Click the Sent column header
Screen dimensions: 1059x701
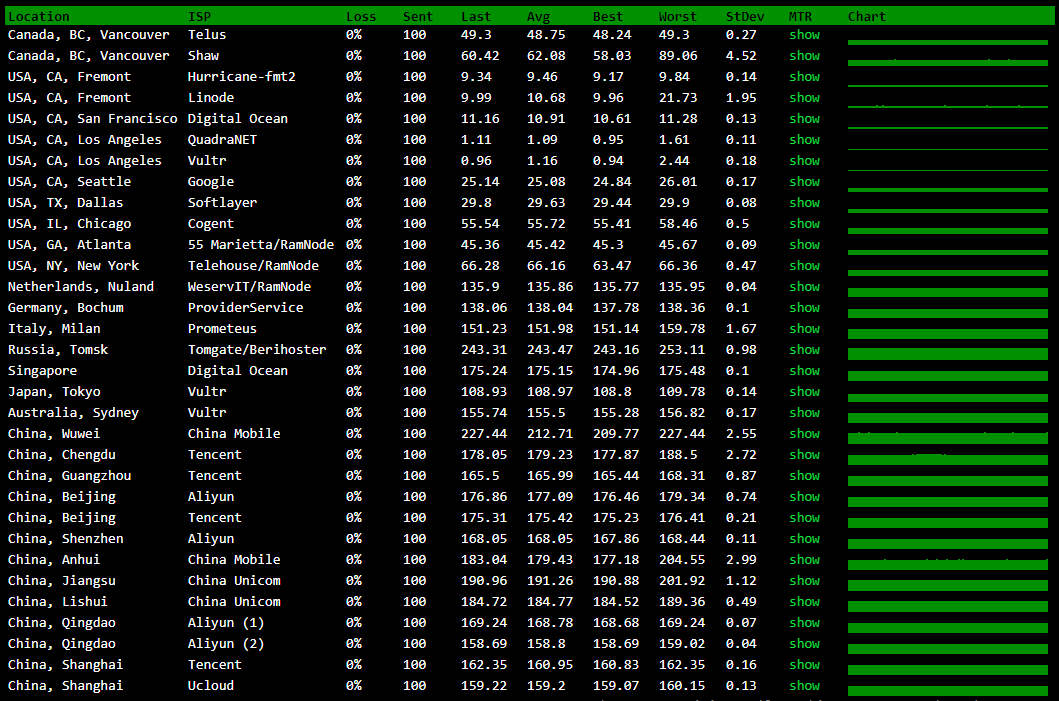point(418,16)
